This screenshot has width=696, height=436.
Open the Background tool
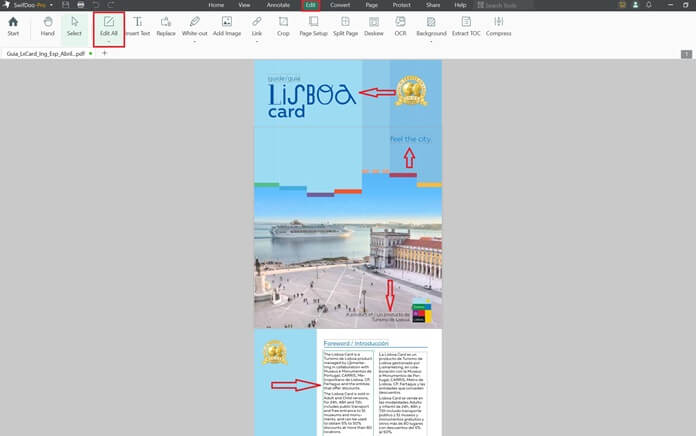(x=431, y=26)
